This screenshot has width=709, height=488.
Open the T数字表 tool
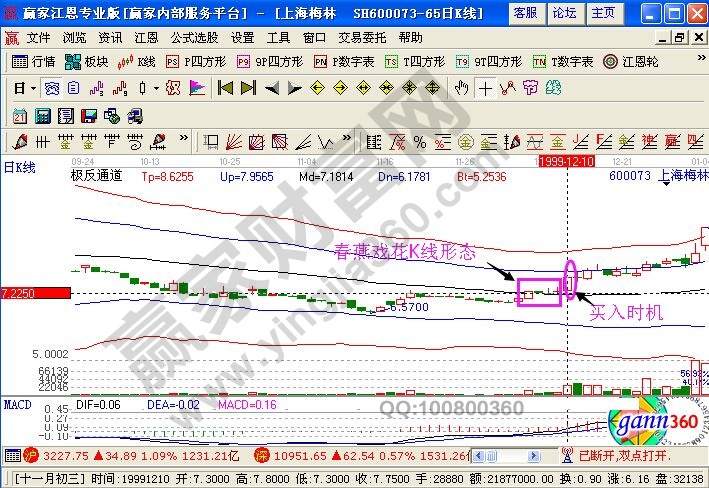[x=563, y=62]
